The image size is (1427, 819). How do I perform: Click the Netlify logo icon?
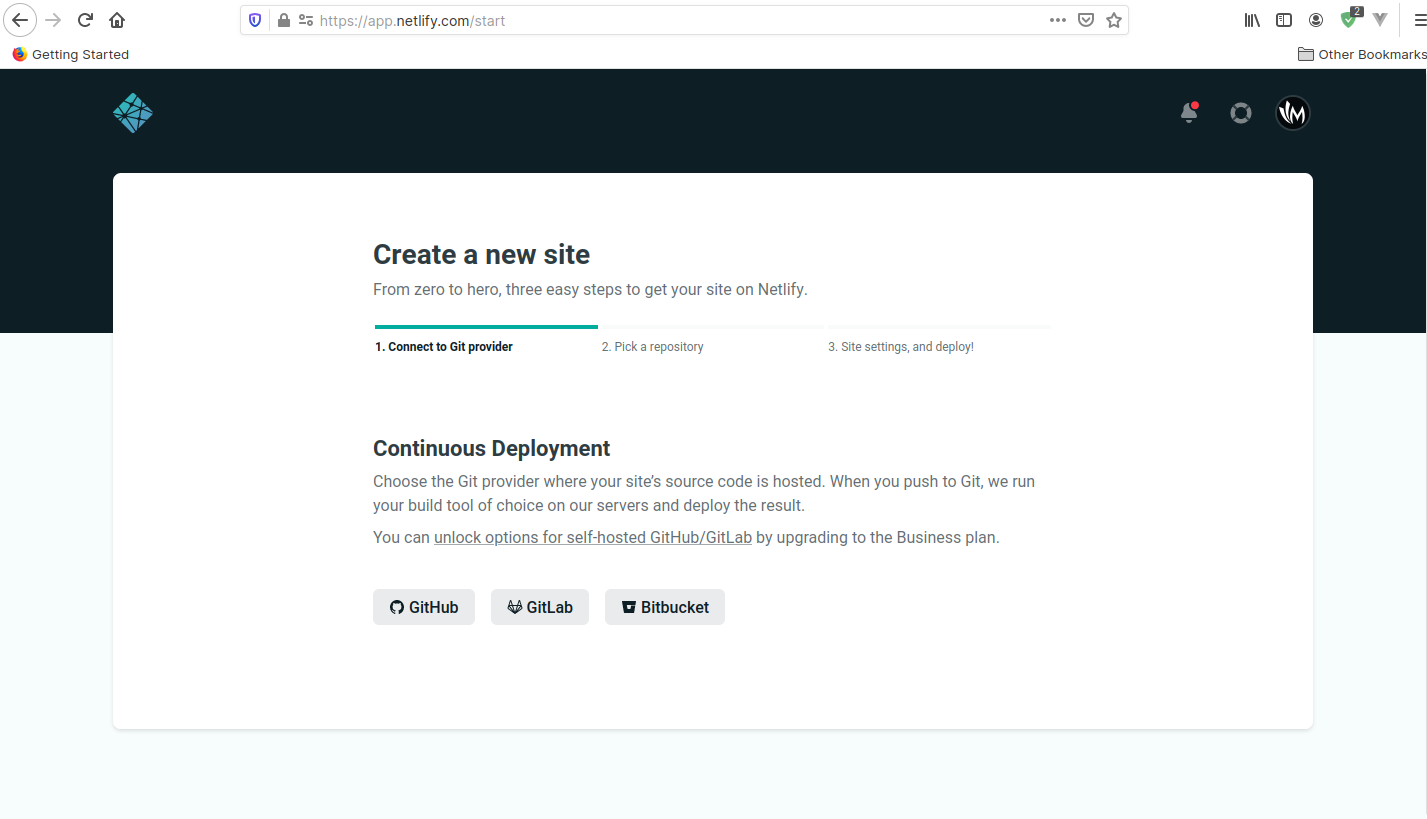tap(133, 113)
